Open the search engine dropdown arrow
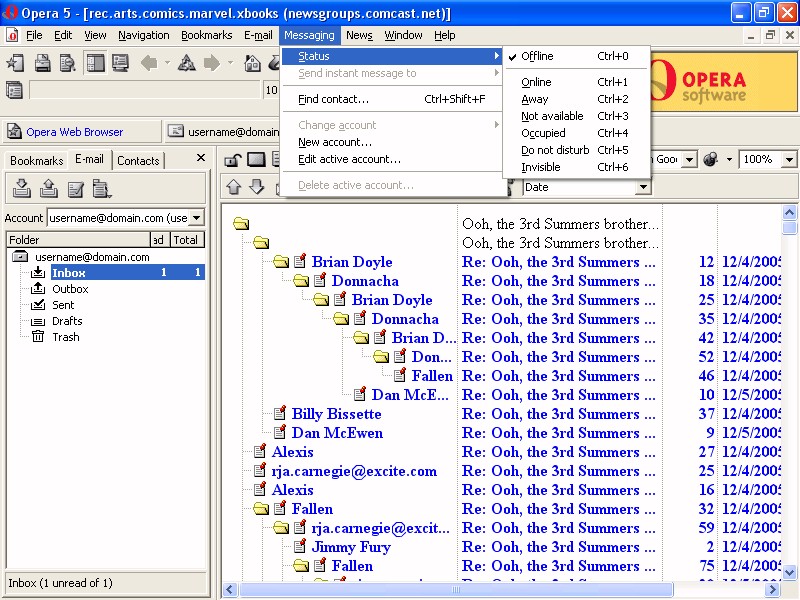Image resolution: width=800 pixels, height=600 pixels. coord(689,160)
